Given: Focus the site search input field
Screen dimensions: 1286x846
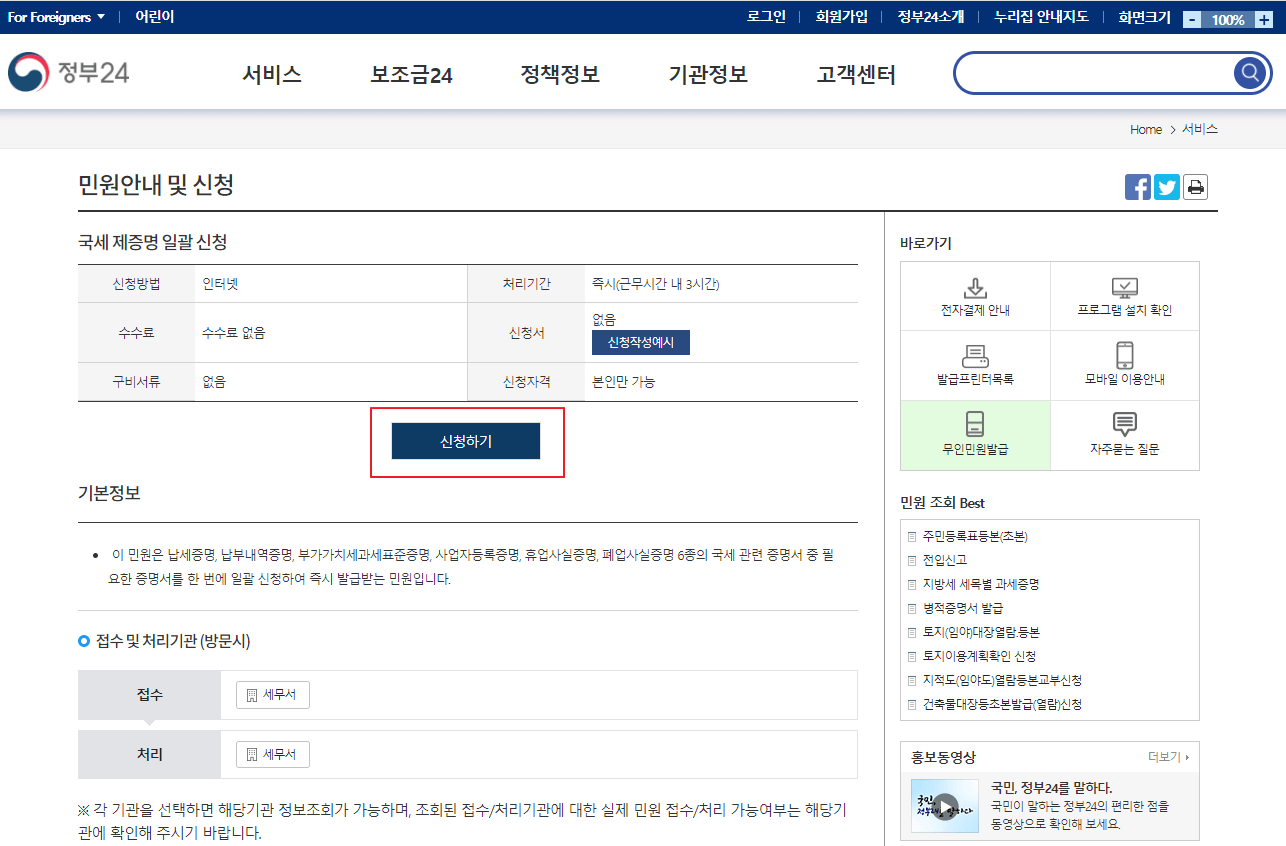Looking at the screenshot, I should point(1095,73).
